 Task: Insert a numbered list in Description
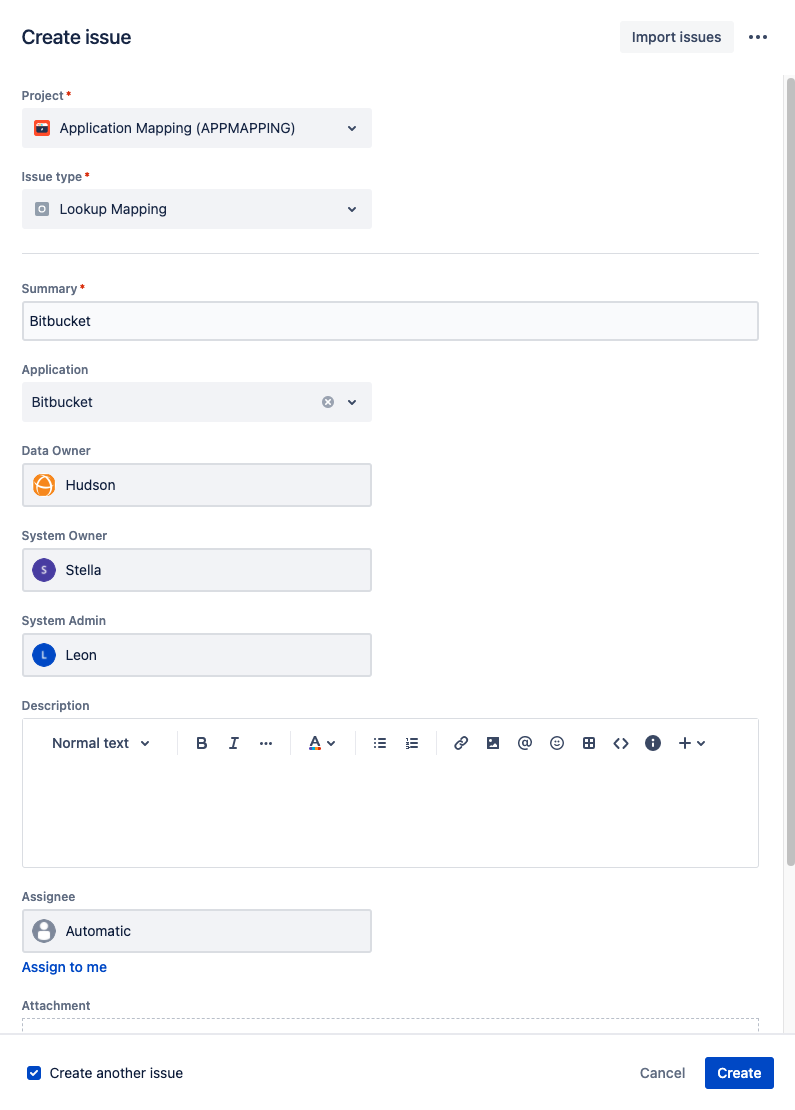[412, 743]
